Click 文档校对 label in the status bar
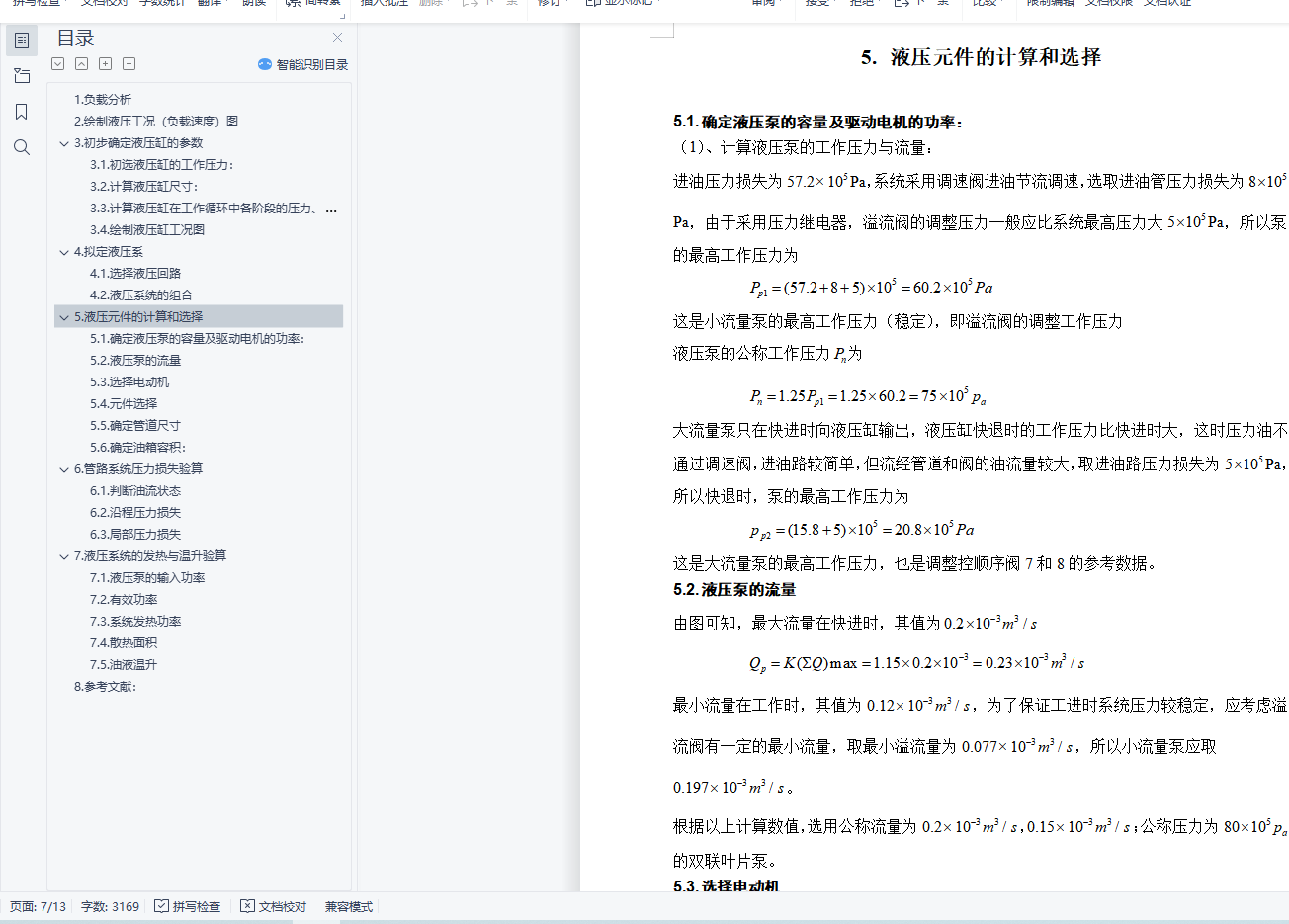This screenshot has height=924, width=1289. [x=283, y=906]
